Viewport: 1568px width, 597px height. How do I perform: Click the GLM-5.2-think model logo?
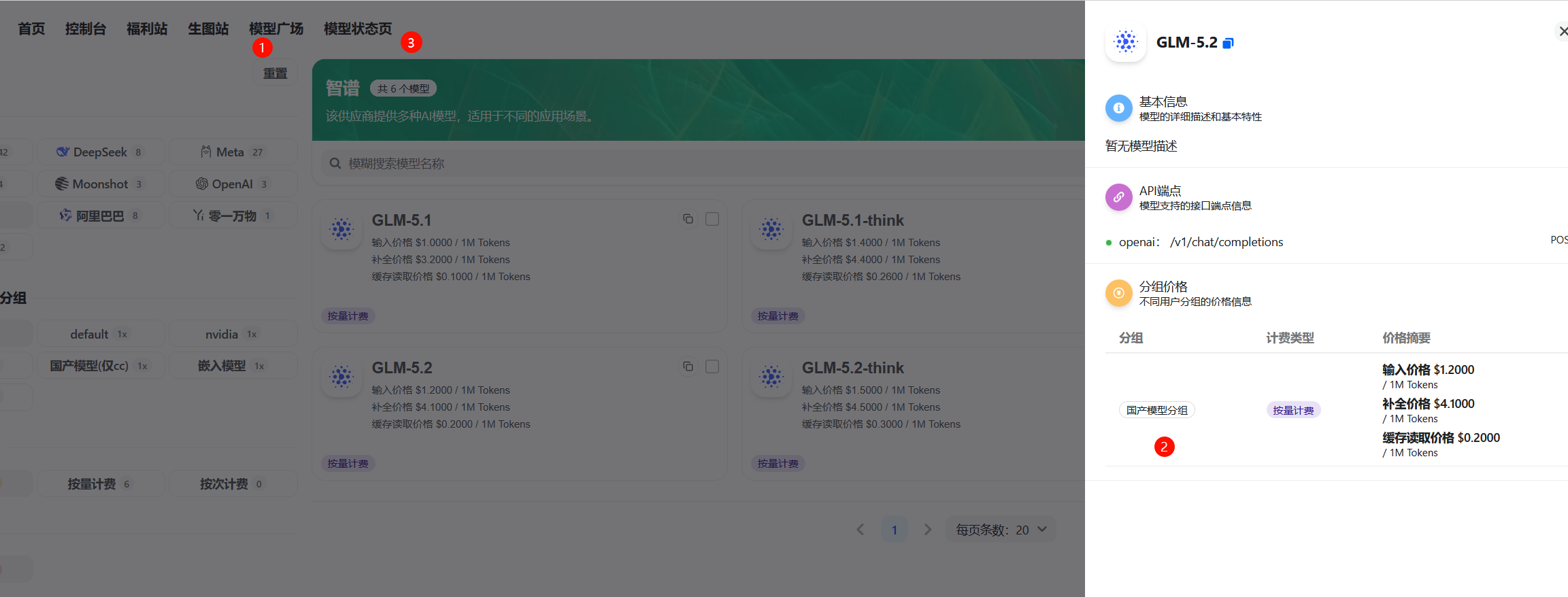tap(771, 377)
